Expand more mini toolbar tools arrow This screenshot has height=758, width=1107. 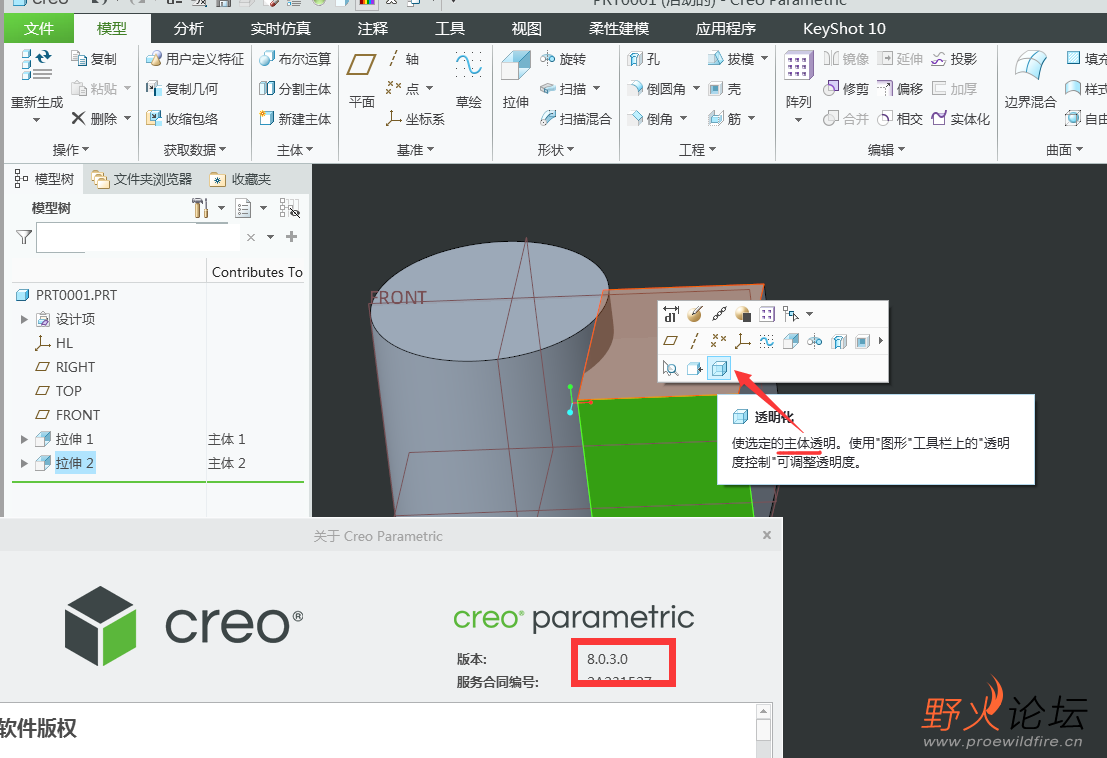click(880, 341)
